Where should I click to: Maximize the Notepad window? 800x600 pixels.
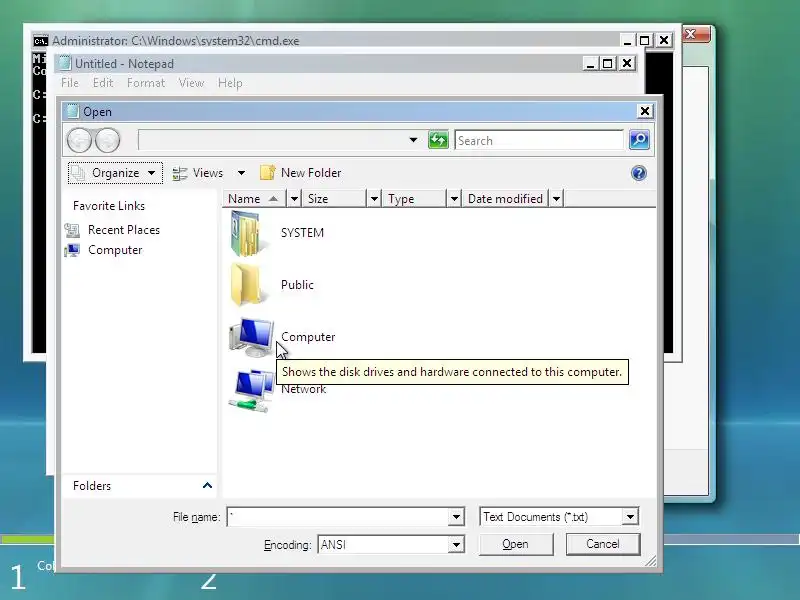(x=608, y=63)
